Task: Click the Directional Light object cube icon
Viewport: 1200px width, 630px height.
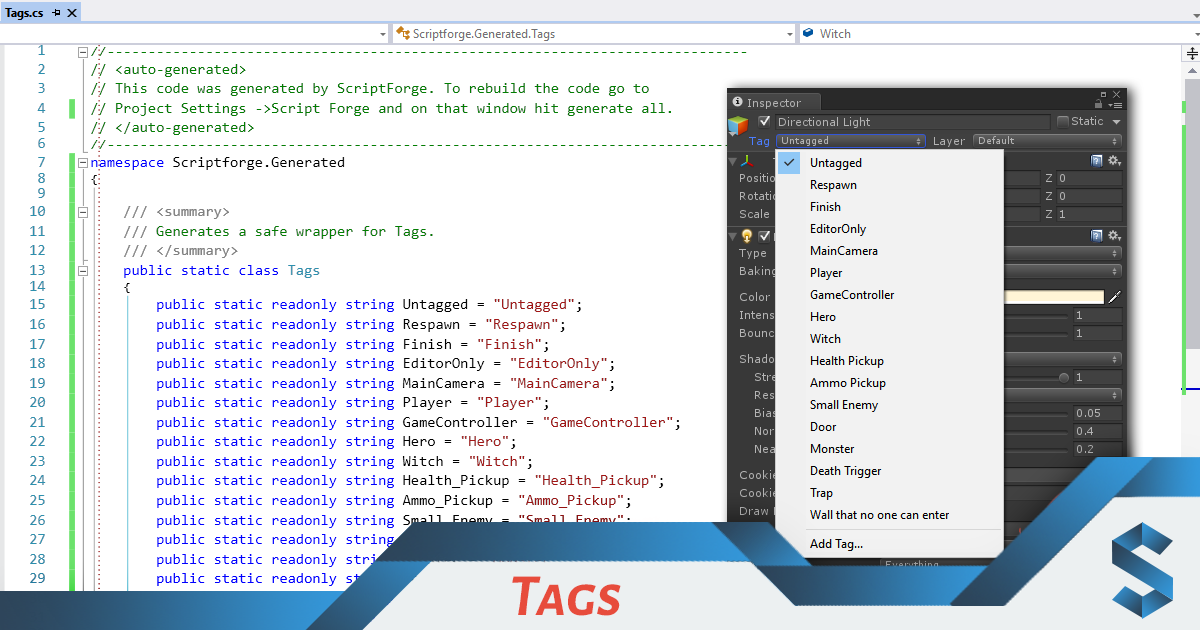Action: (738, 125)
